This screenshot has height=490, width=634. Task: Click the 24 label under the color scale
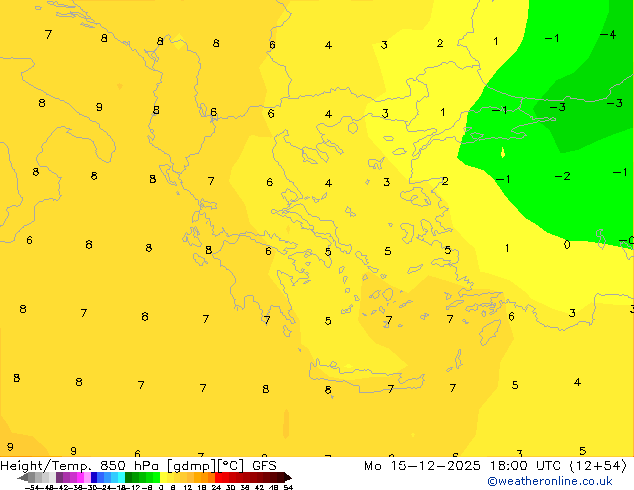click(x=216, y=487)
